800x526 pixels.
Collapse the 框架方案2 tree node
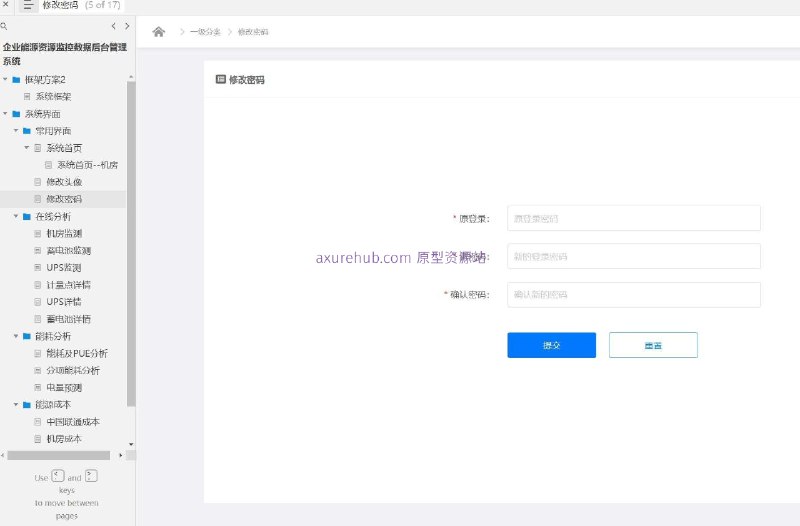pos(5,79)
